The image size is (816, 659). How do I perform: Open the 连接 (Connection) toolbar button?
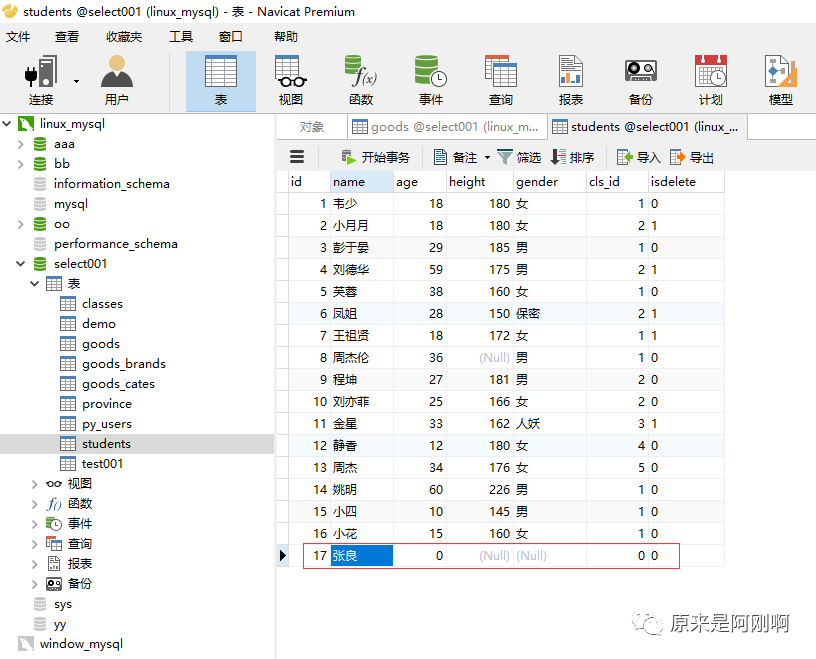(x=41, y=81)
